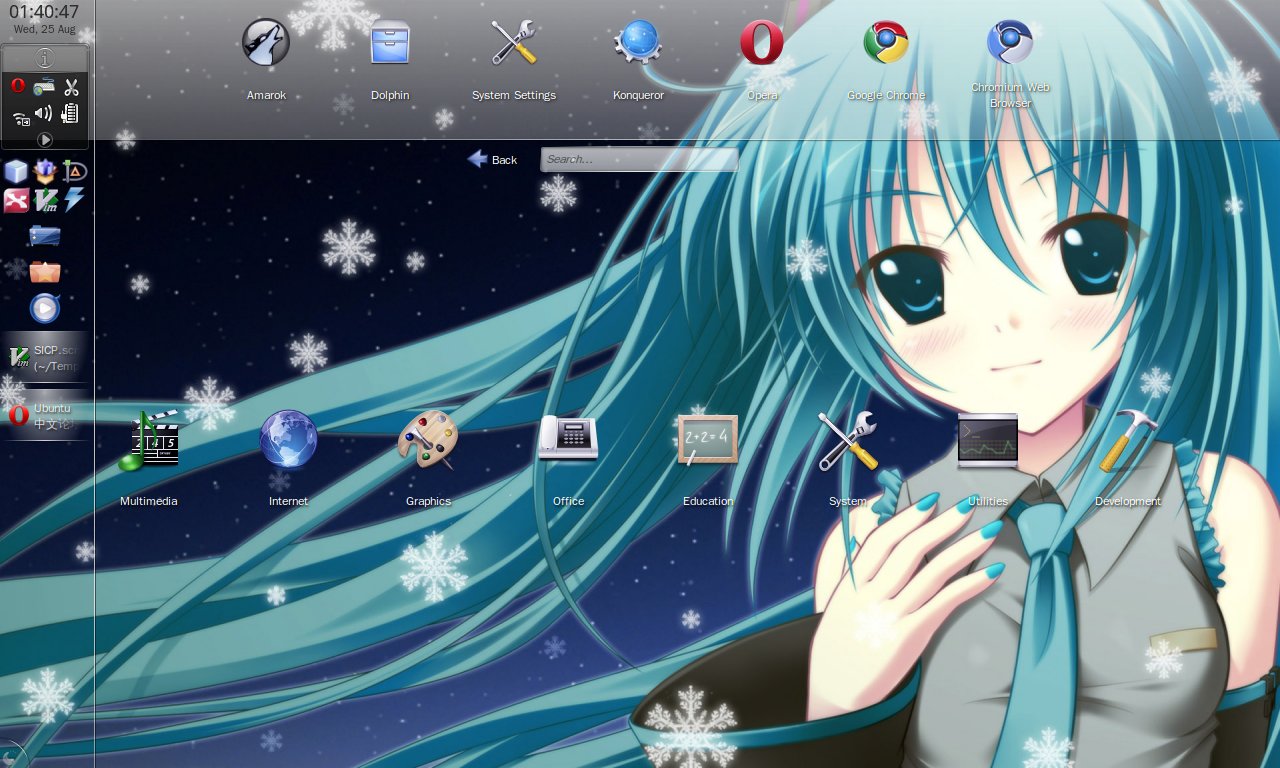This screenshot has width=1280, height=768.
Task: Click the blue round play icon
Action: 45,308
